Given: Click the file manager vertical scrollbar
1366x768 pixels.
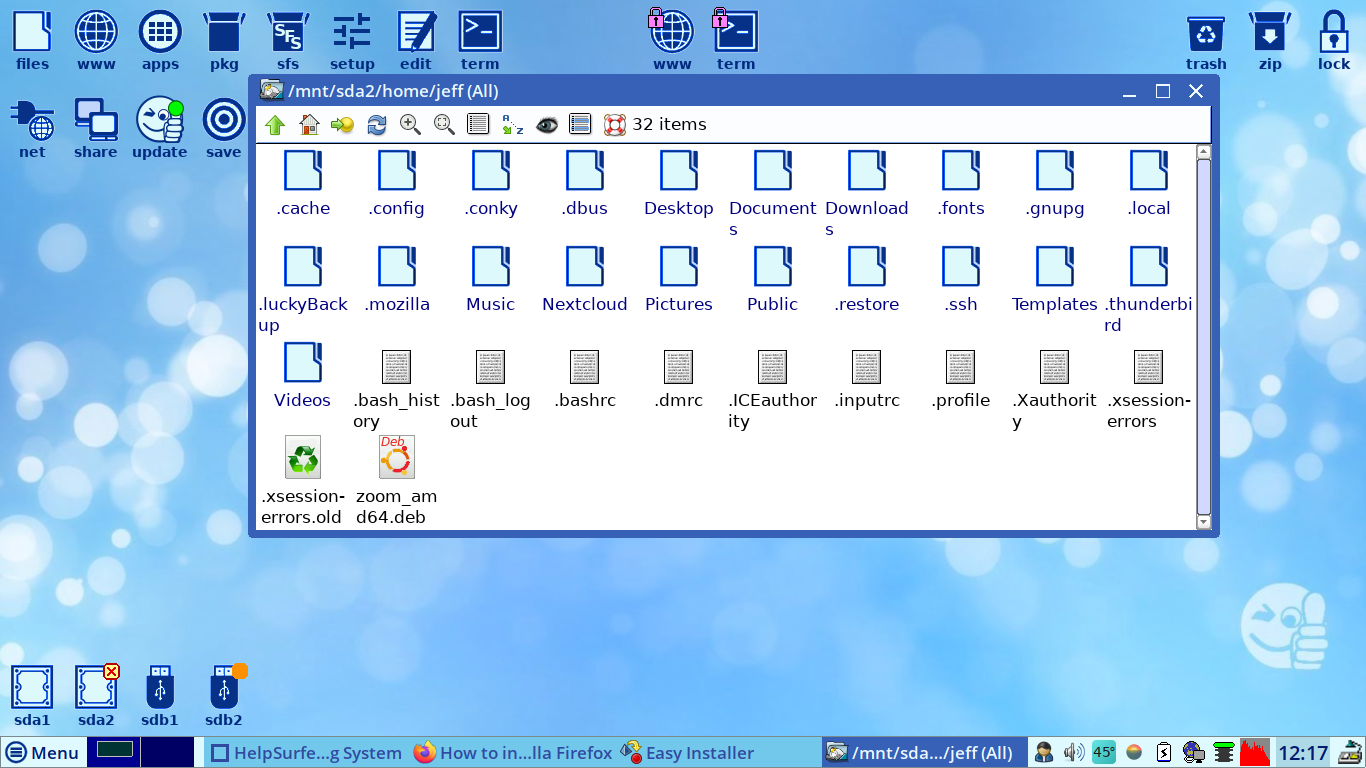Looking at the screenshot, I should (x=1204, y=337).
